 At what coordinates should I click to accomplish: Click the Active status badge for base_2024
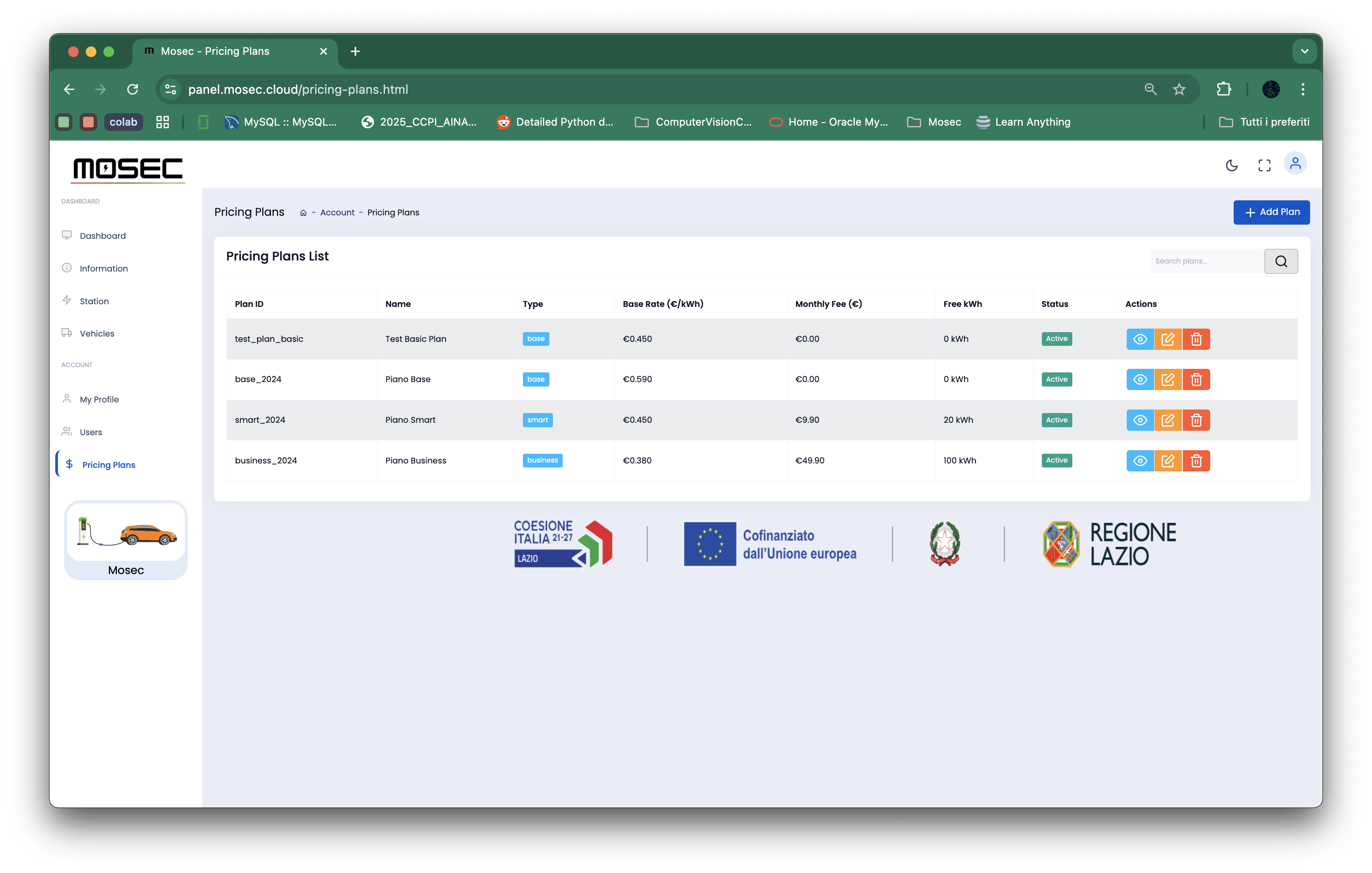(1056, 380)
